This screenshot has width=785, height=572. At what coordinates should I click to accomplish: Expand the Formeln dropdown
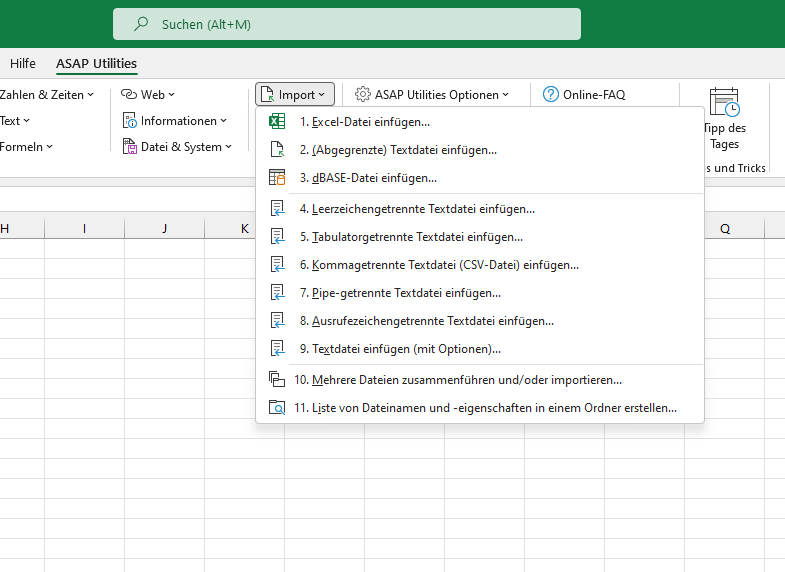(x=26, y=147)
